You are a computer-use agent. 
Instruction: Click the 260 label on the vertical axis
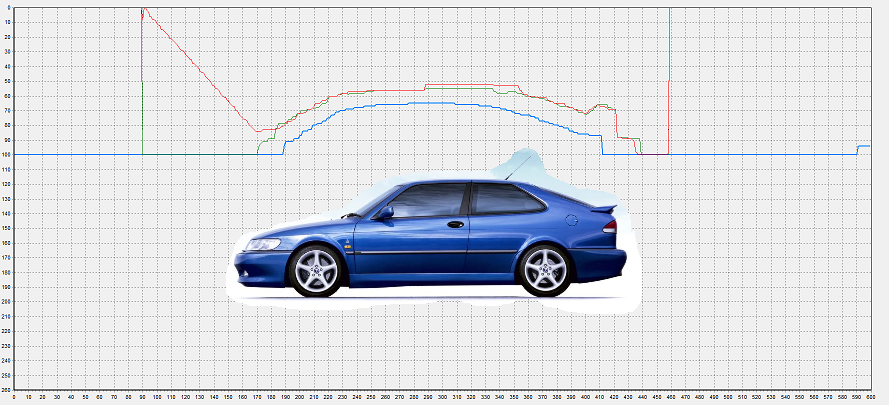[7, 389]
